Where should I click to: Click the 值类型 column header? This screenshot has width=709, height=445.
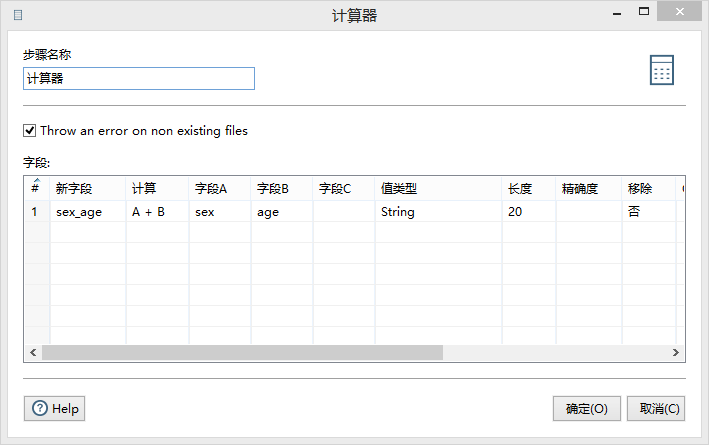click(x=438, y=188)
